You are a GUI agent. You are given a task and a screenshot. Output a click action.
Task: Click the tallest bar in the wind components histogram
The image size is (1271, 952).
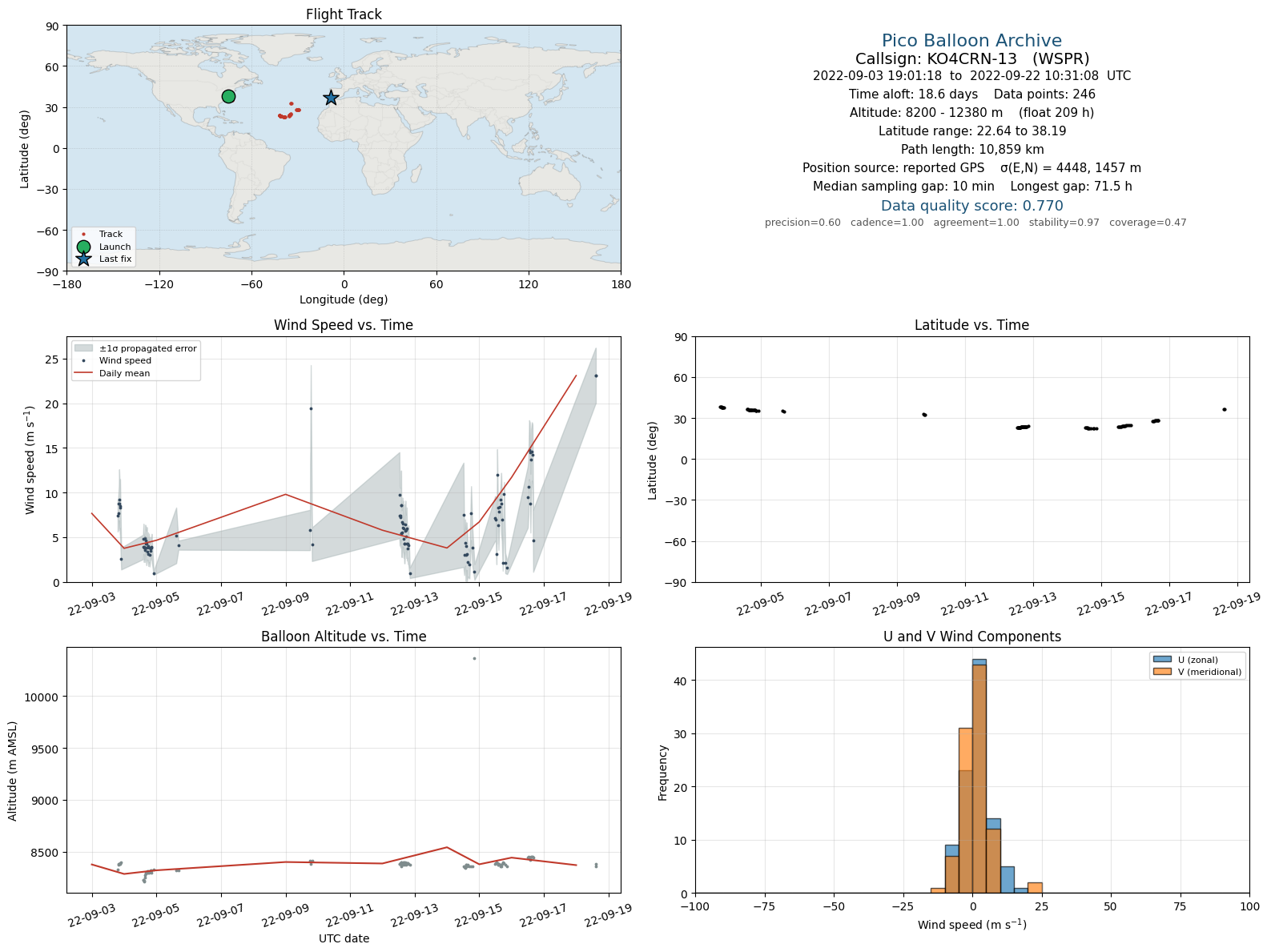pyautogui.click(x=979, y=776)
